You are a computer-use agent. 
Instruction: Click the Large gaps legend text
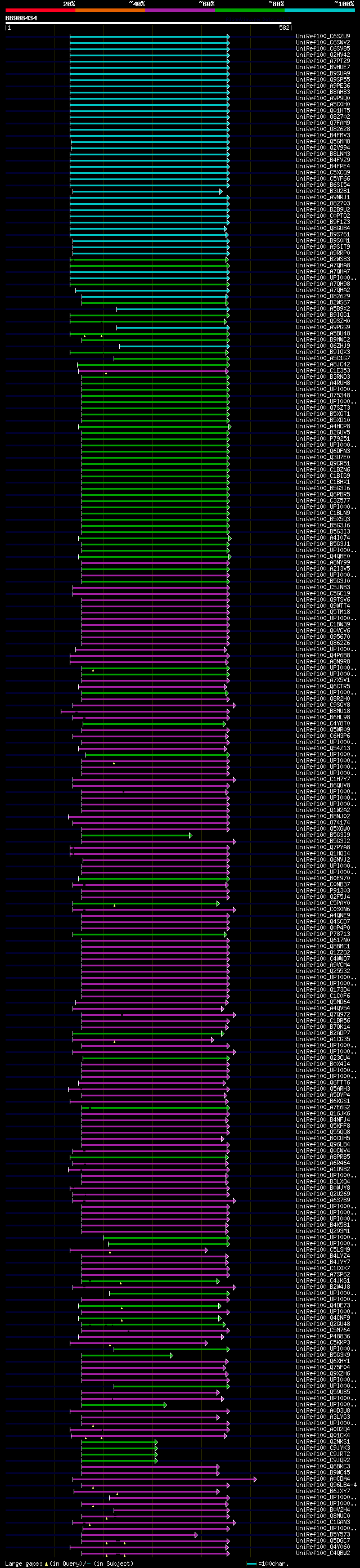[x=69, y=1563]
